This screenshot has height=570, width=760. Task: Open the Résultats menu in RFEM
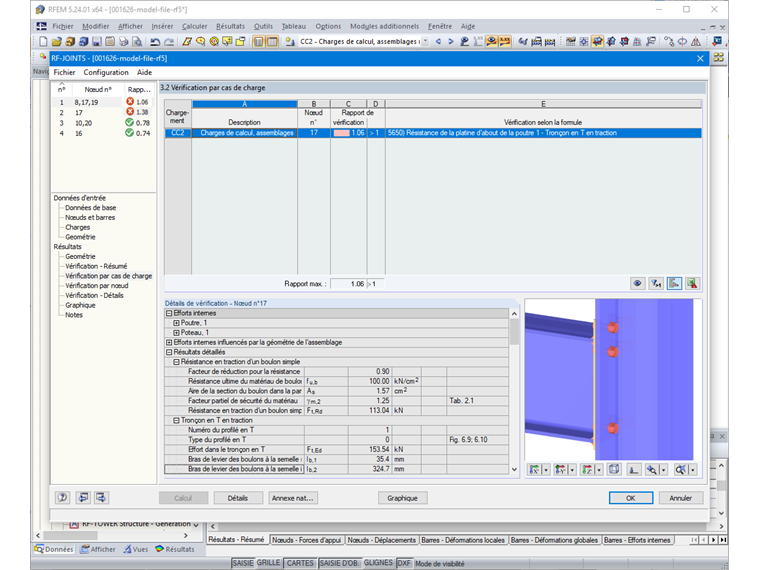(230, 26)
